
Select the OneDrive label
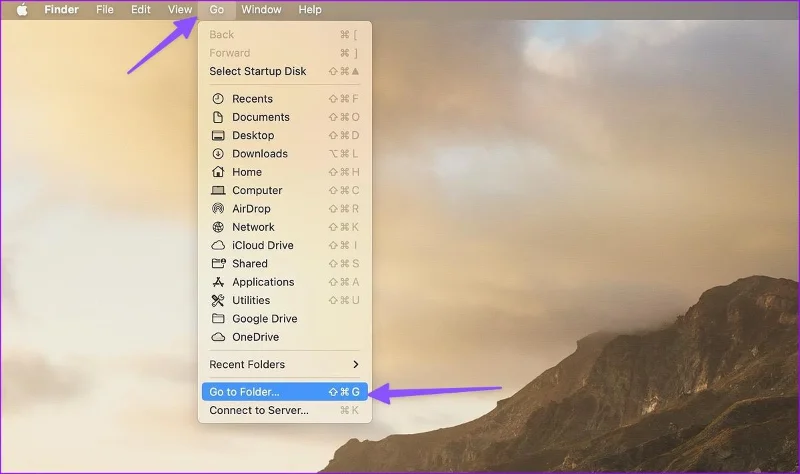(256, 337)
